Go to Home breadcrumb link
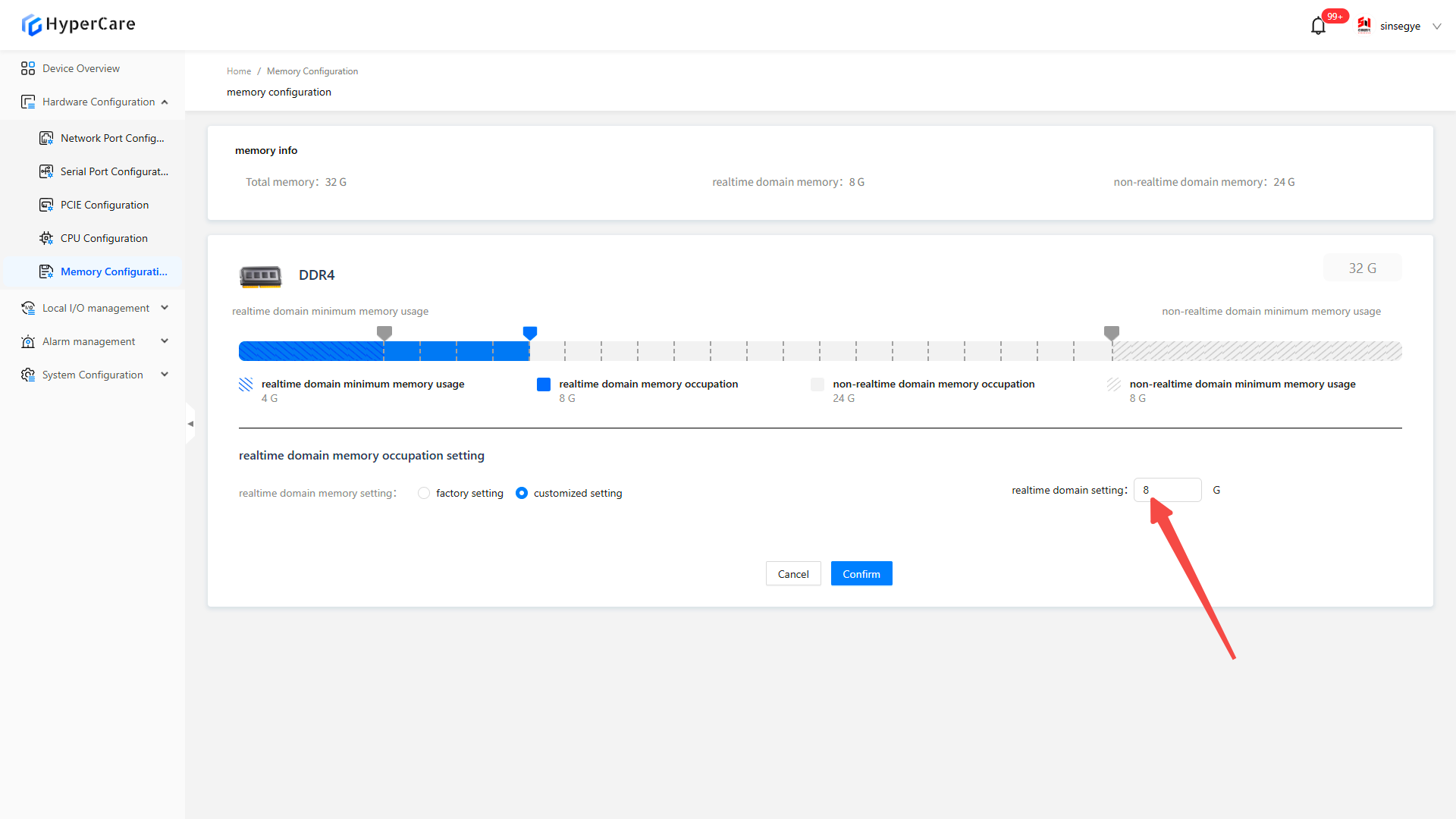 pos(238,71)
